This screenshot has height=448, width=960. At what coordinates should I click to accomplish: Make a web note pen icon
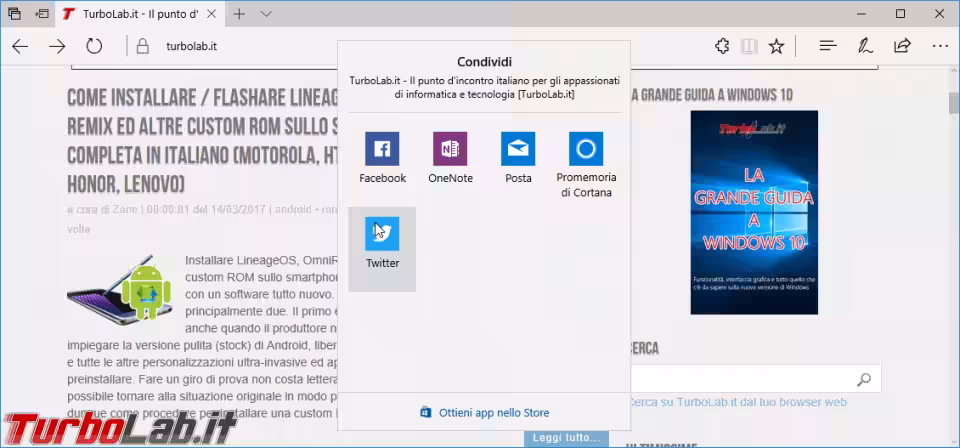point(865,46)
